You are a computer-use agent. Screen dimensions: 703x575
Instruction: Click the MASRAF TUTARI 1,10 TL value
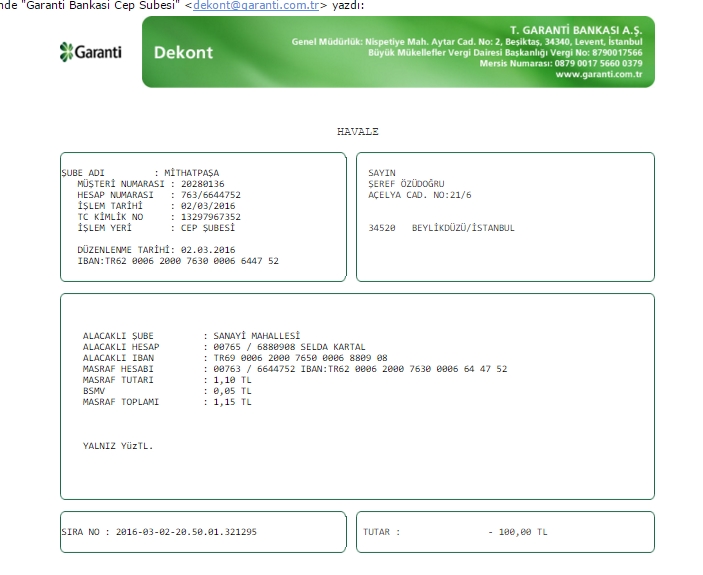click(232, 380)
